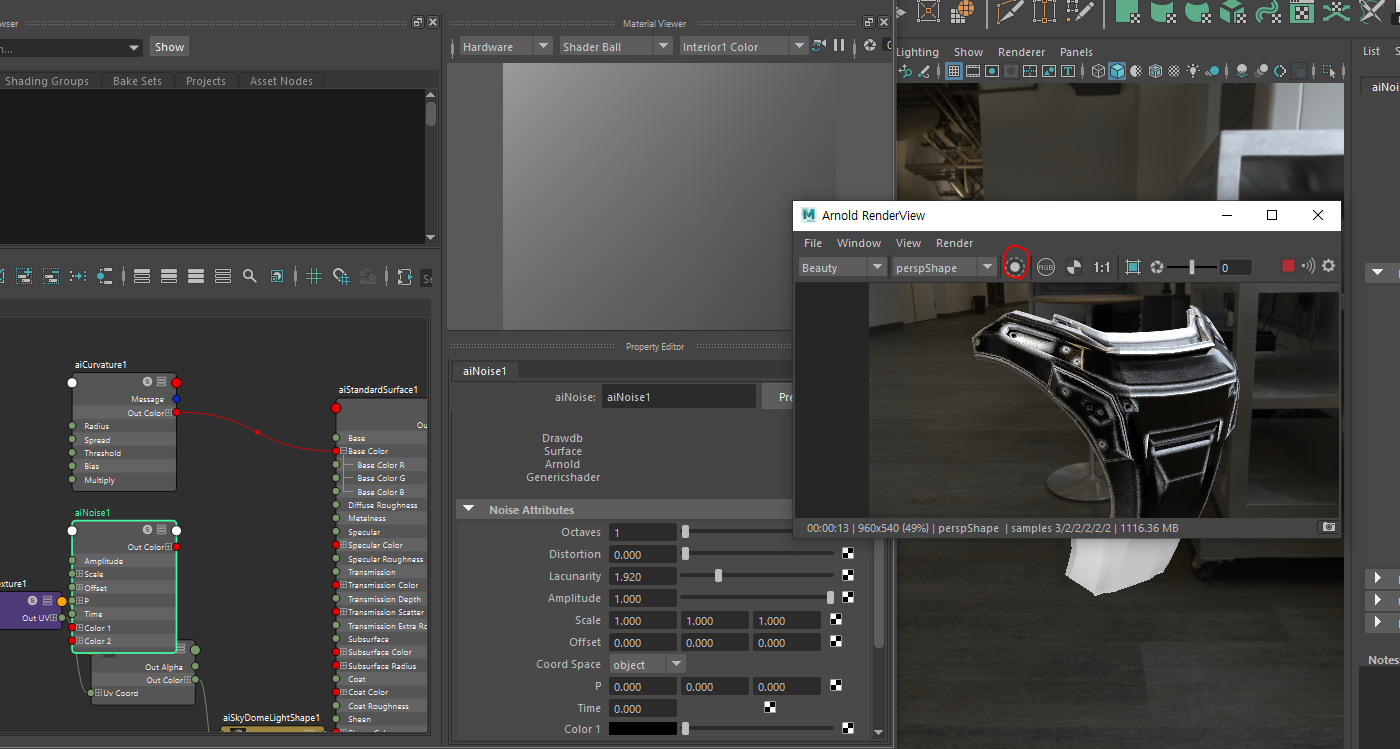
Task: Toggle solo S button on aiNoise1 node
Action: pos(147,529)
